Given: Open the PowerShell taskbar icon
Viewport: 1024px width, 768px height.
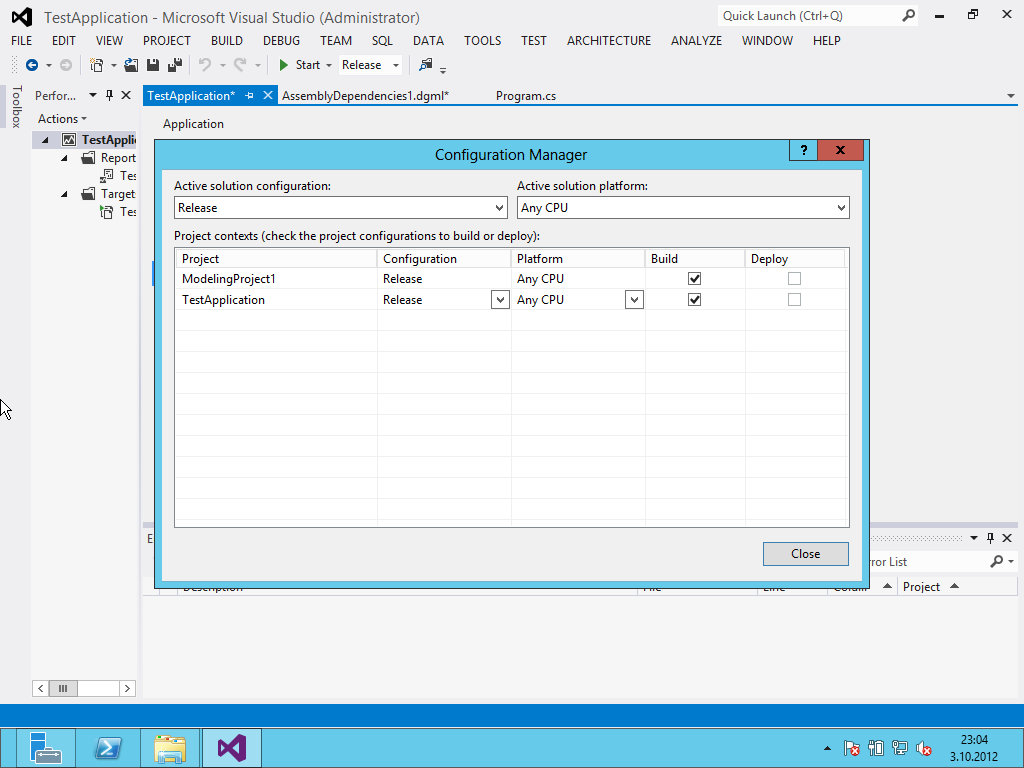Looking at the screenshot, I should point(108,748).
